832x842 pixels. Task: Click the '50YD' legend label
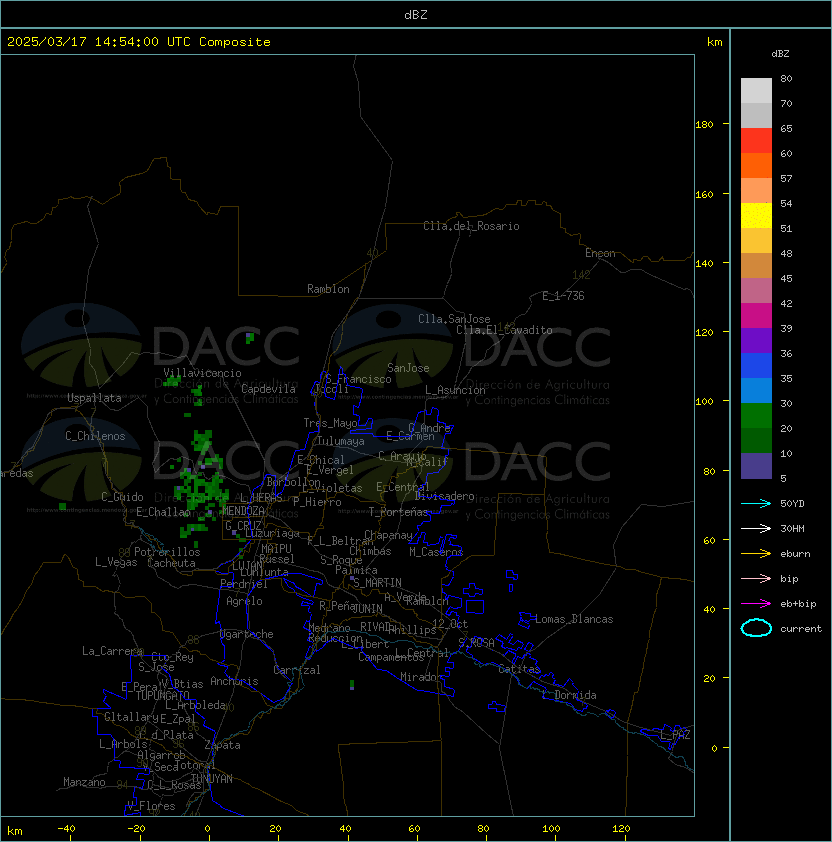(792, 504)
